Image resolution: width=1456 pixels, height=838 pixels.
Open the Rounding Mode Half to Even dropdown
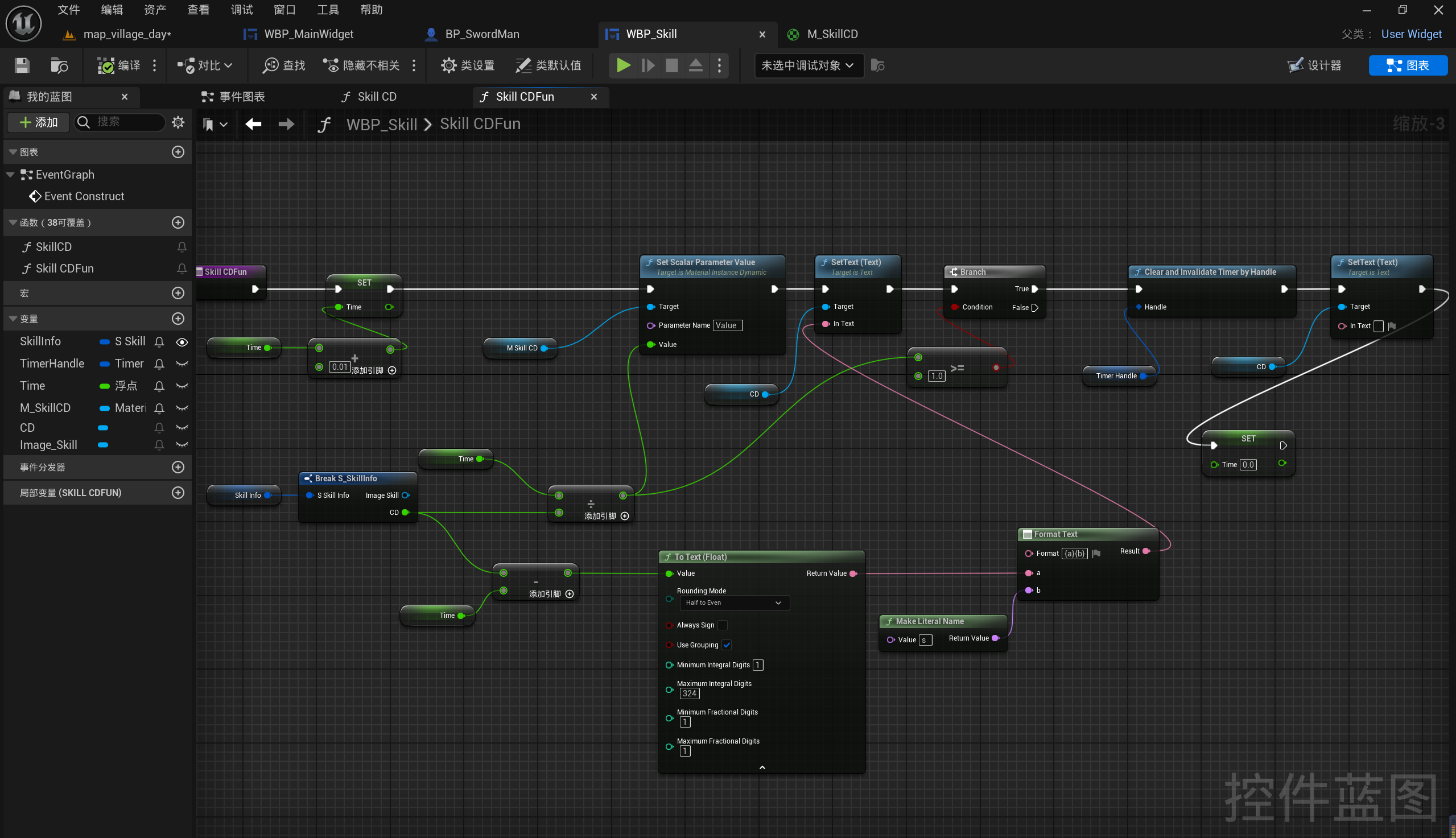734,602
